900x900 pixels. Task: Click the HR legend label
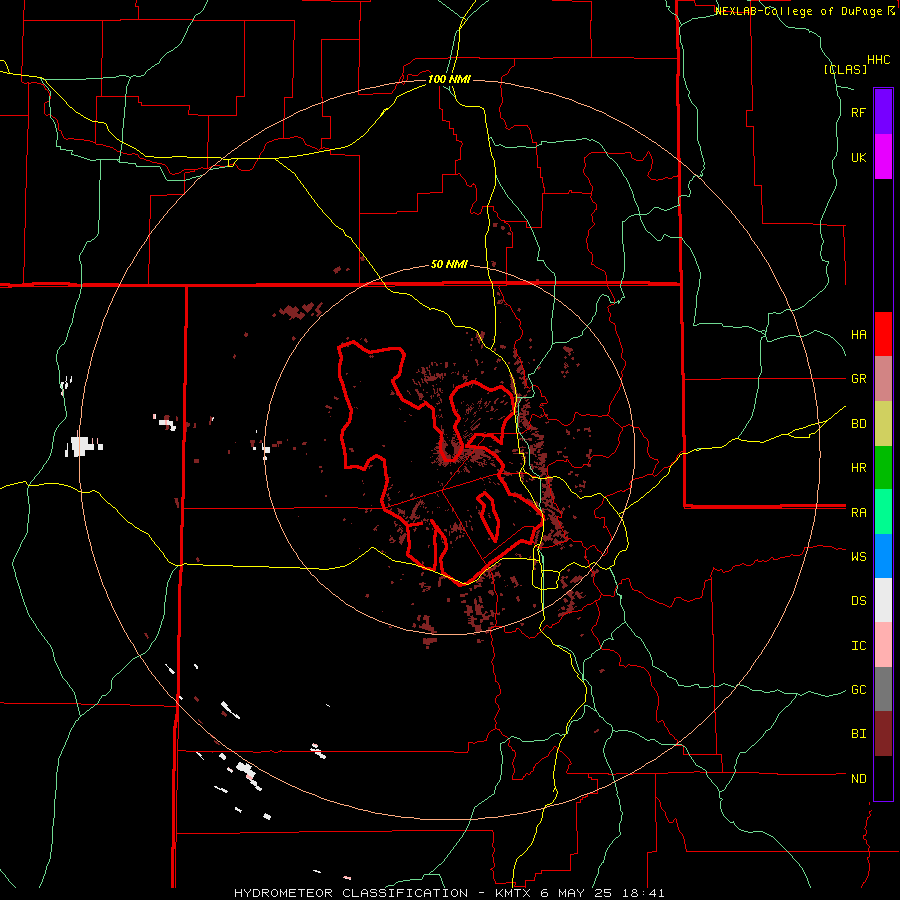pyautogui.click(x=858, y=468)
